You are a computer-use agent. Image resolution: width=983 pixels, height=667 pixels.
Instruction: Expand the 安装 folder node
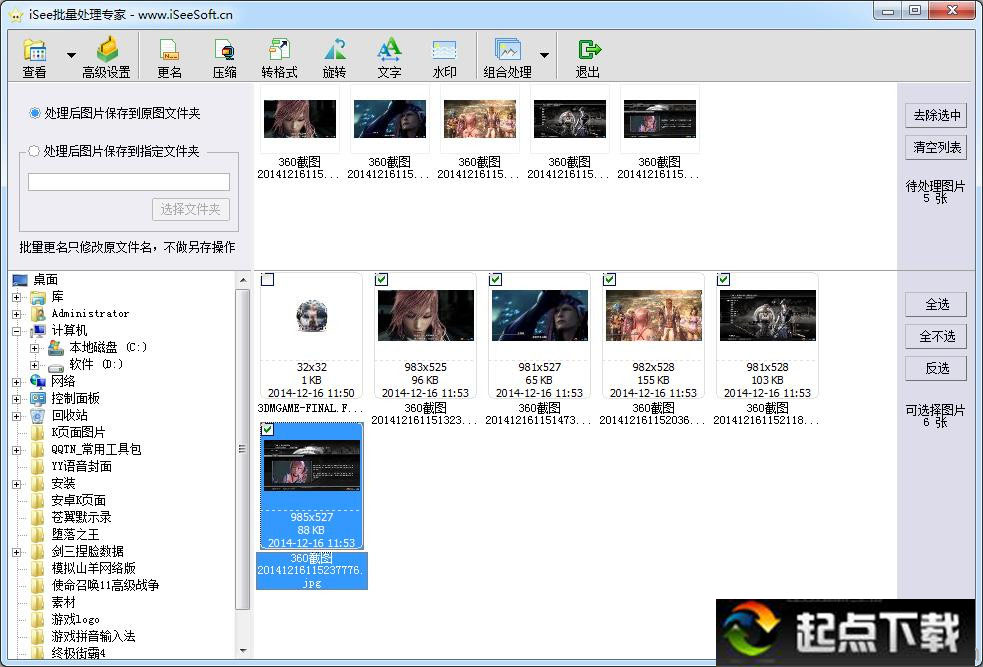tap(17, 484)
